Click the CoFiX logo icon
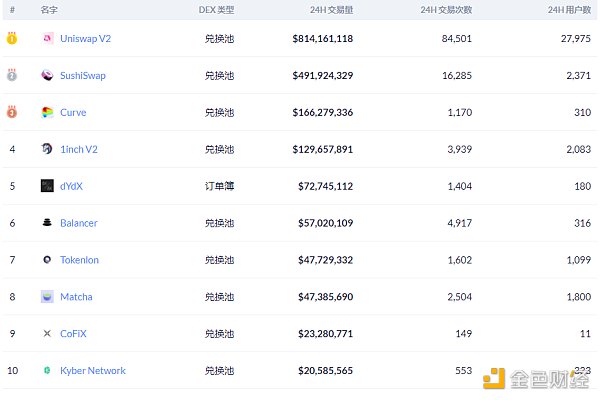 47,334
